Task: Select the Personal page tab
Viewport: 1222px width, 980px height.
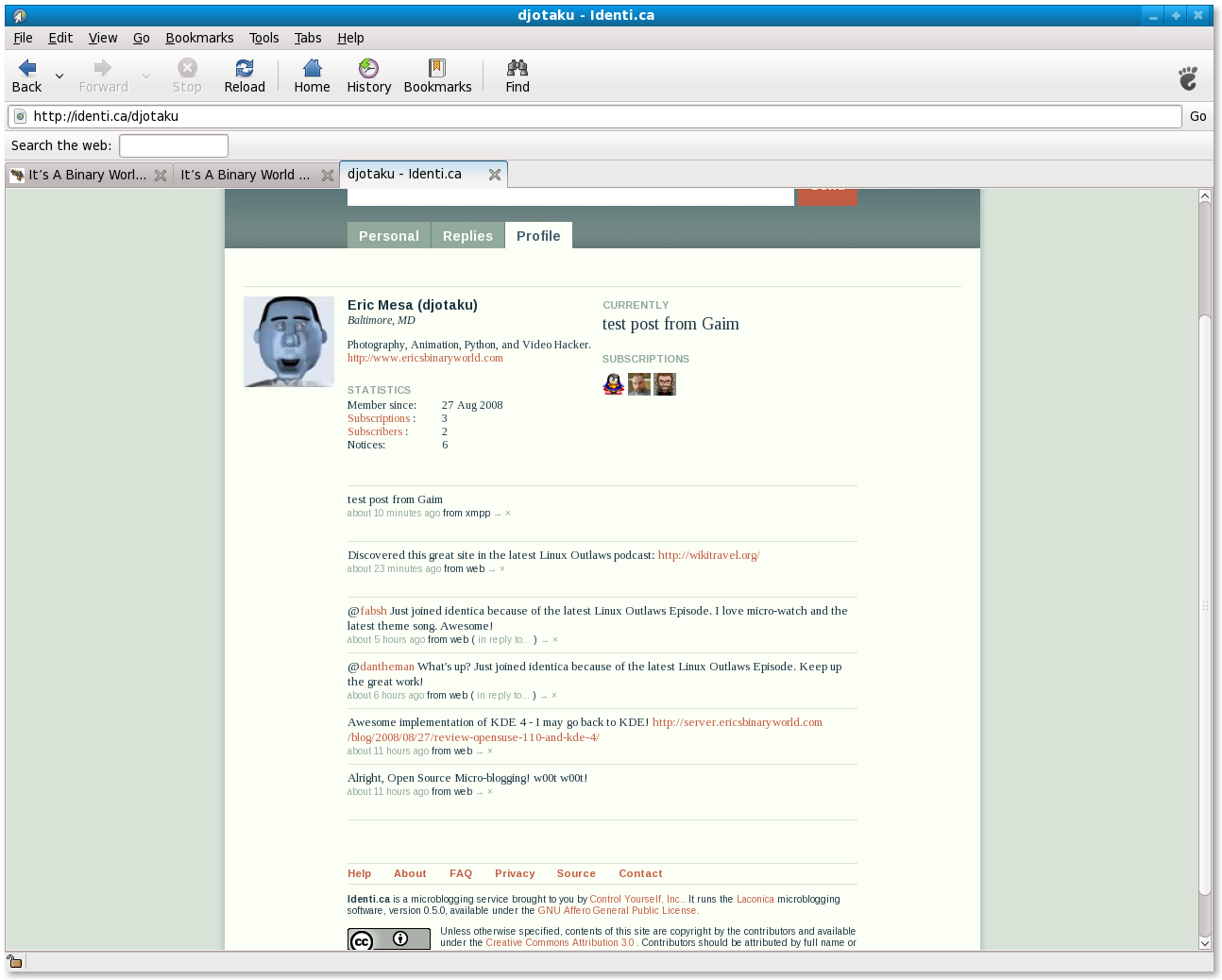Action: (389, 236)
